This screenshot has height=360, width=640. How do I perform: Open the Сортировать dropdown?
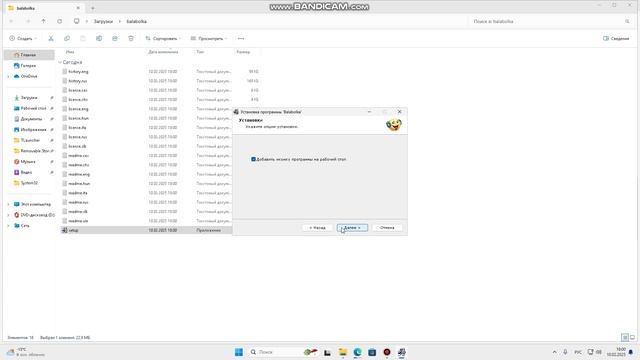tap(163, 38)
